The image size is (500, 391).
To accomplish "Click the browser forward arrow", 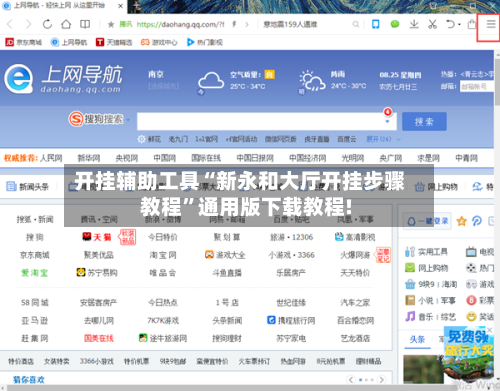I will (x=29, y=24).
